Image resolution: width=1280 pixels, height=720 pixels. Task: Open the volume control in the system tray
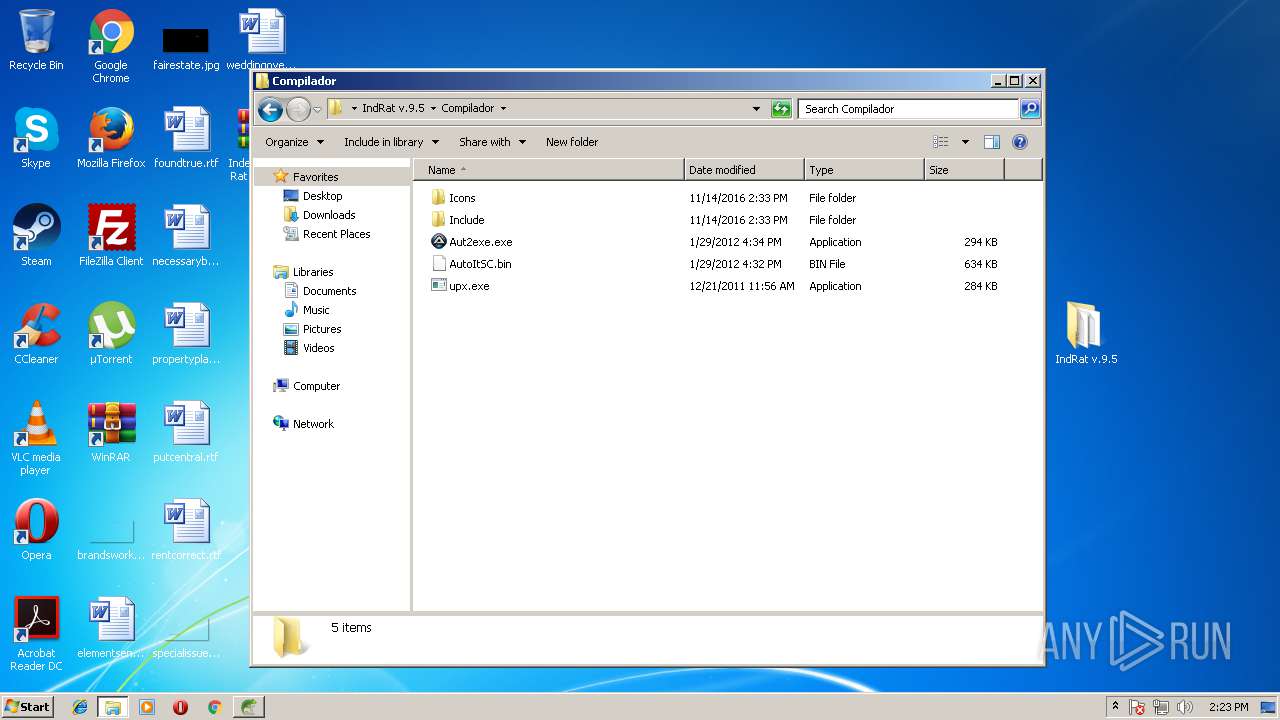[x=1186, y=707]
